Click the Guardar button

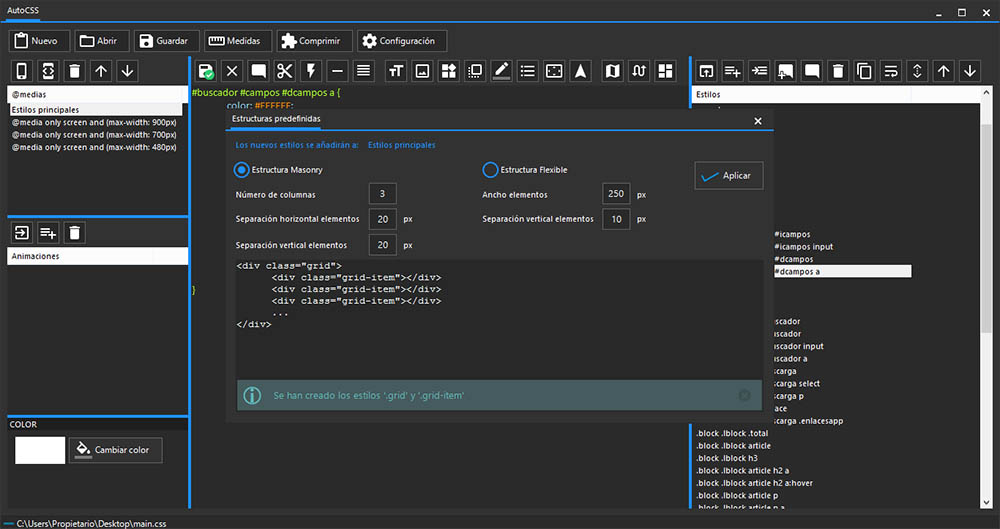(166, 41)
